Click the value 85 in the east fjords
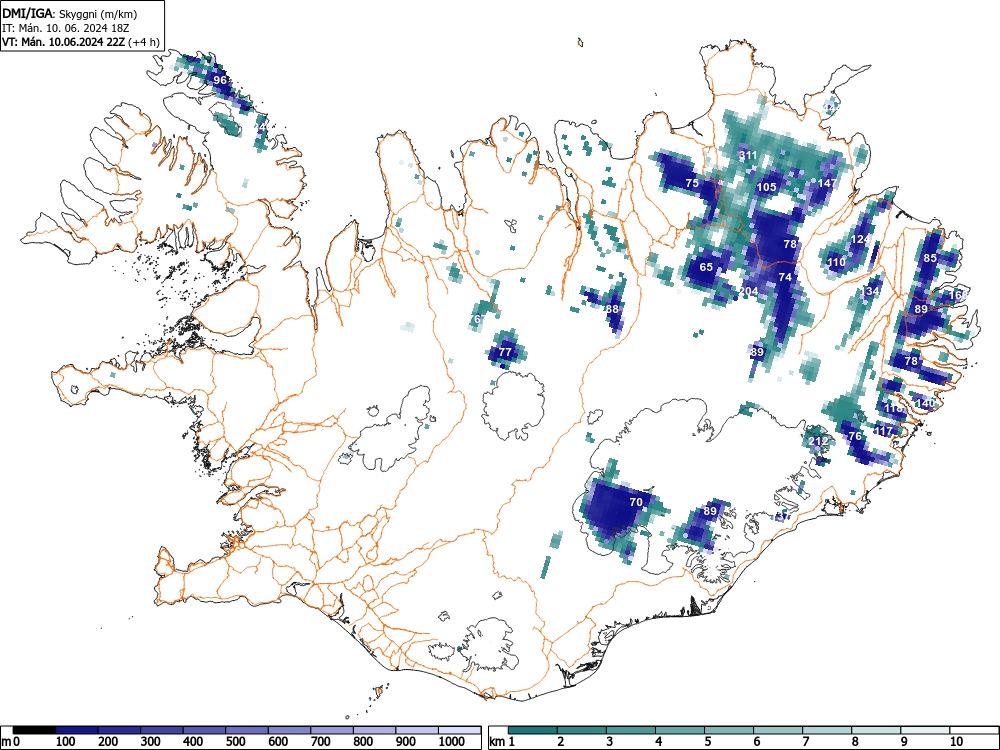Image resolution: width=1000 pixels, height=750 pixels. (x=930, y=258)
